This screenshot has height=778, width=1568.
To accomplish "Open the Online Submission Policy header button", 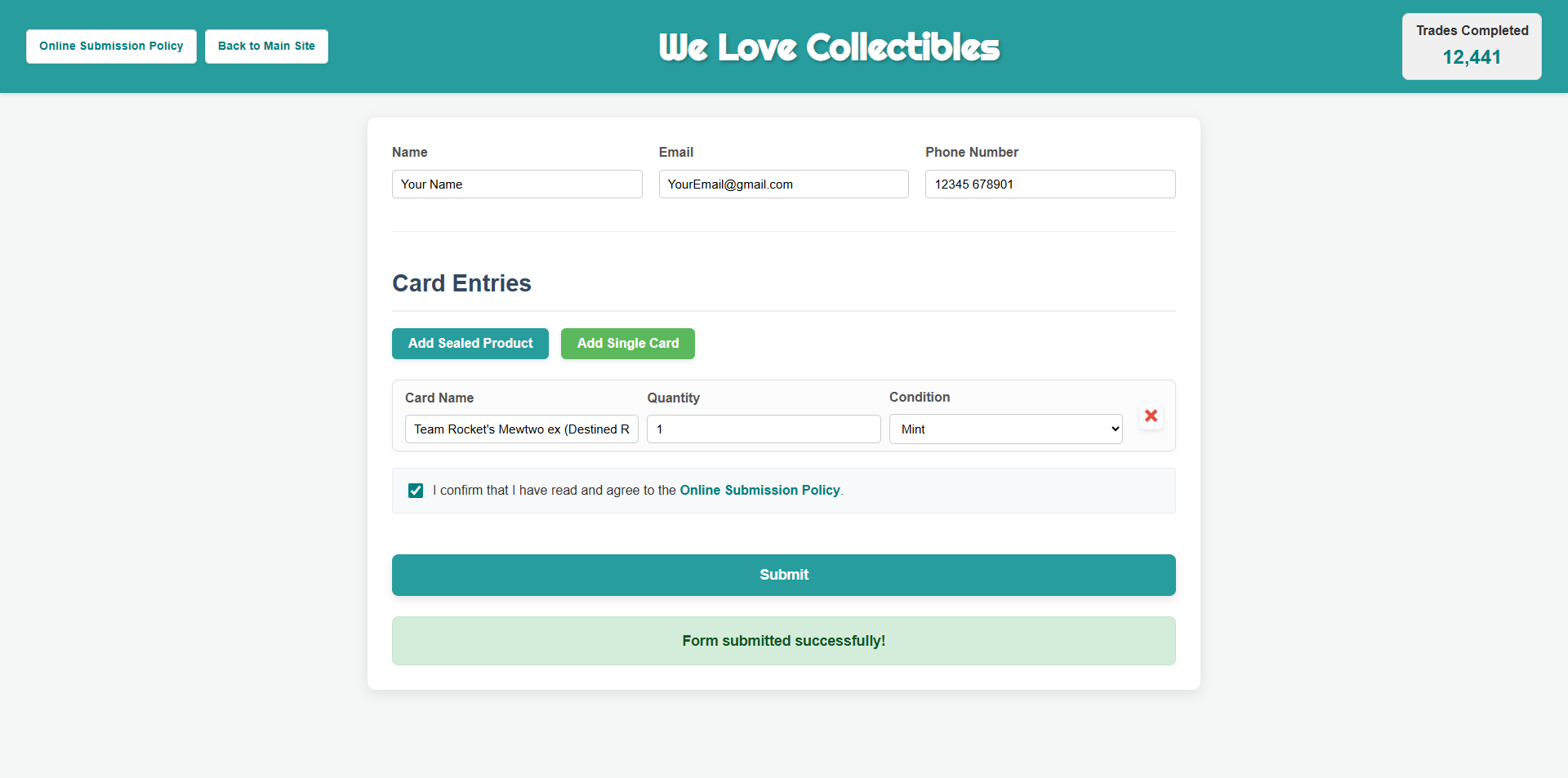I will [111, 47].
